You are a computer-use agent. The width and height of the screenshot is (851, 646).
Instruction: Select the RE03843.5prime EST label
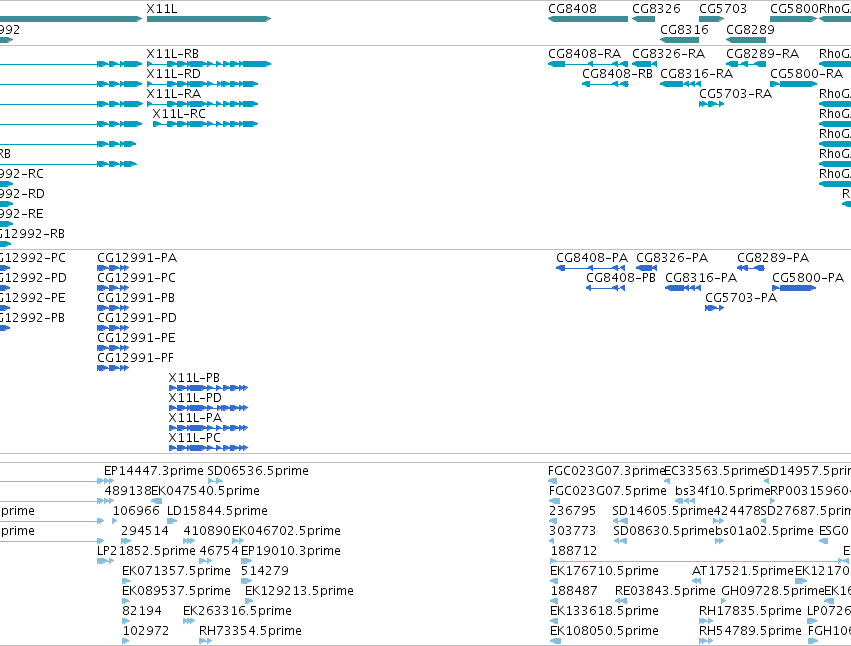click(665, 592)
